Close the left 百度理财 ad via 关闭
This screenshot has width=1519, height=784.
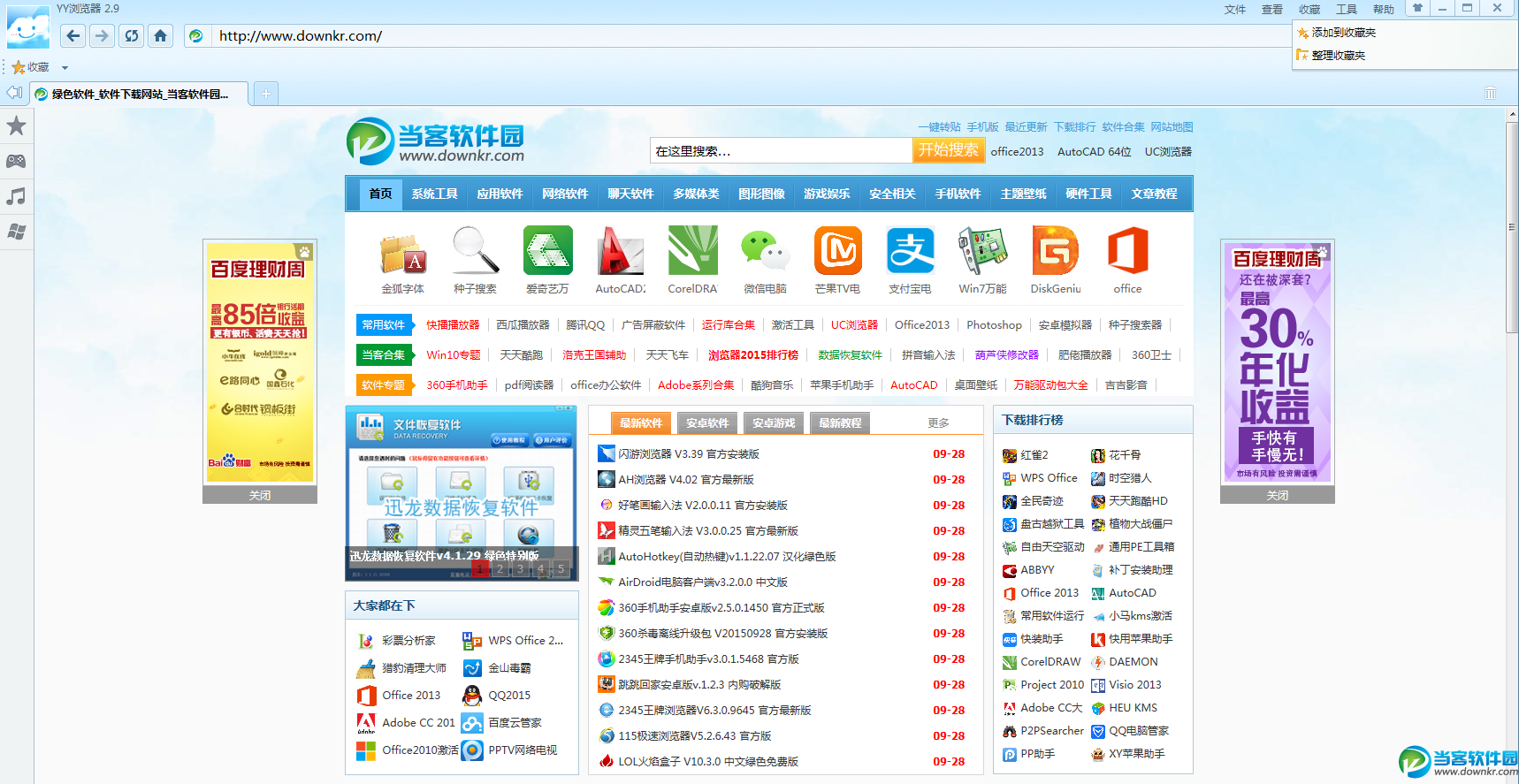[260, 495]
